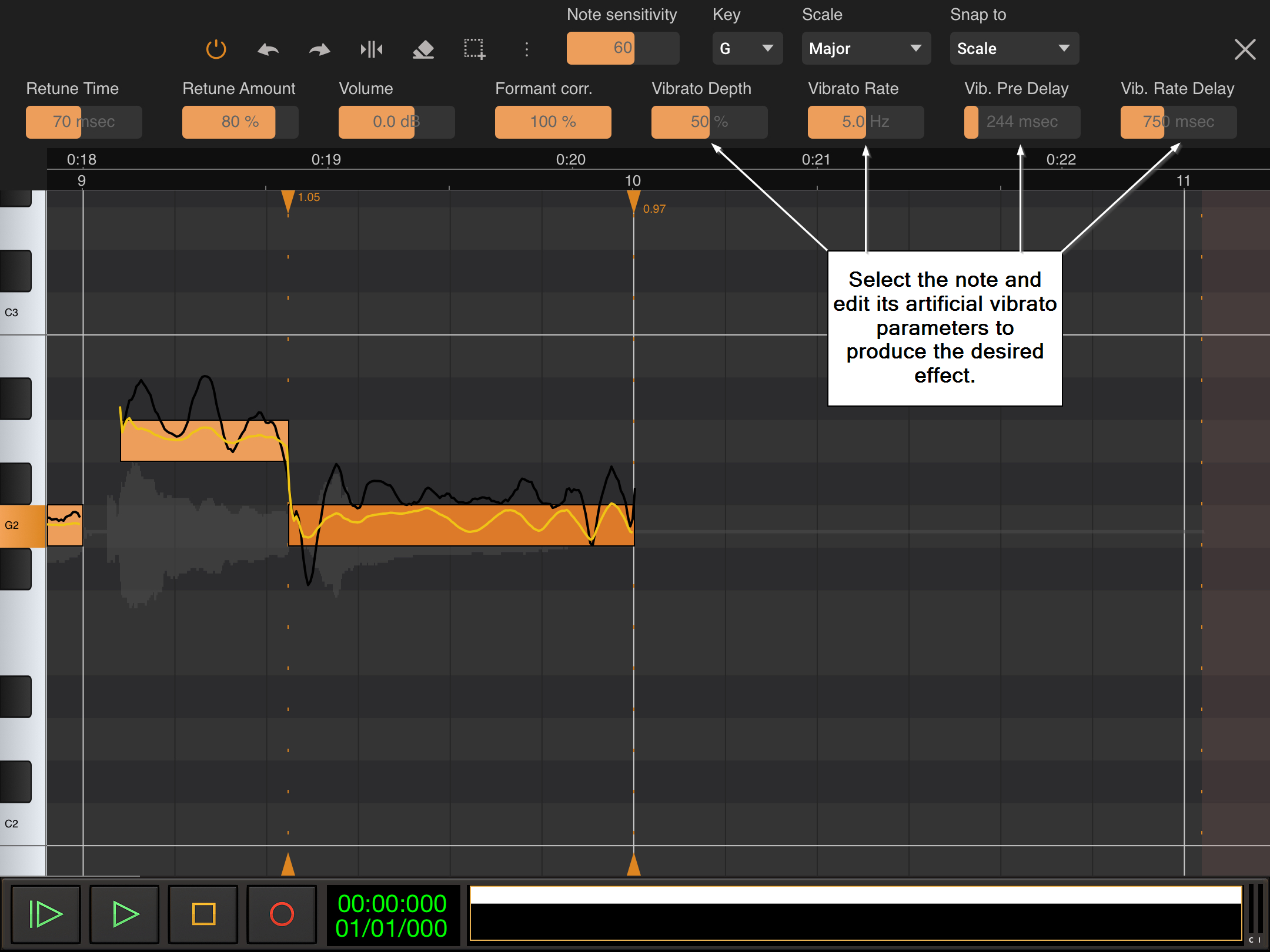Screen dimensions: 1270x952
Task: Open the three-dot more options menu
Action: (x=526, y=49)
